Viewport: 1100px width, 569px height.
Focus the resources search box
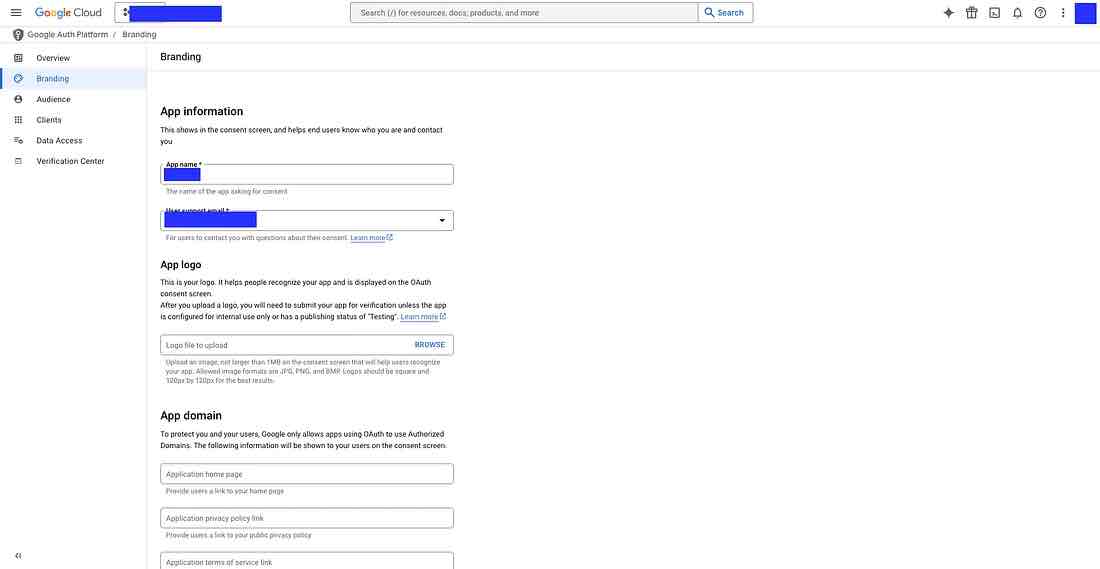click(x=523, y=13)
